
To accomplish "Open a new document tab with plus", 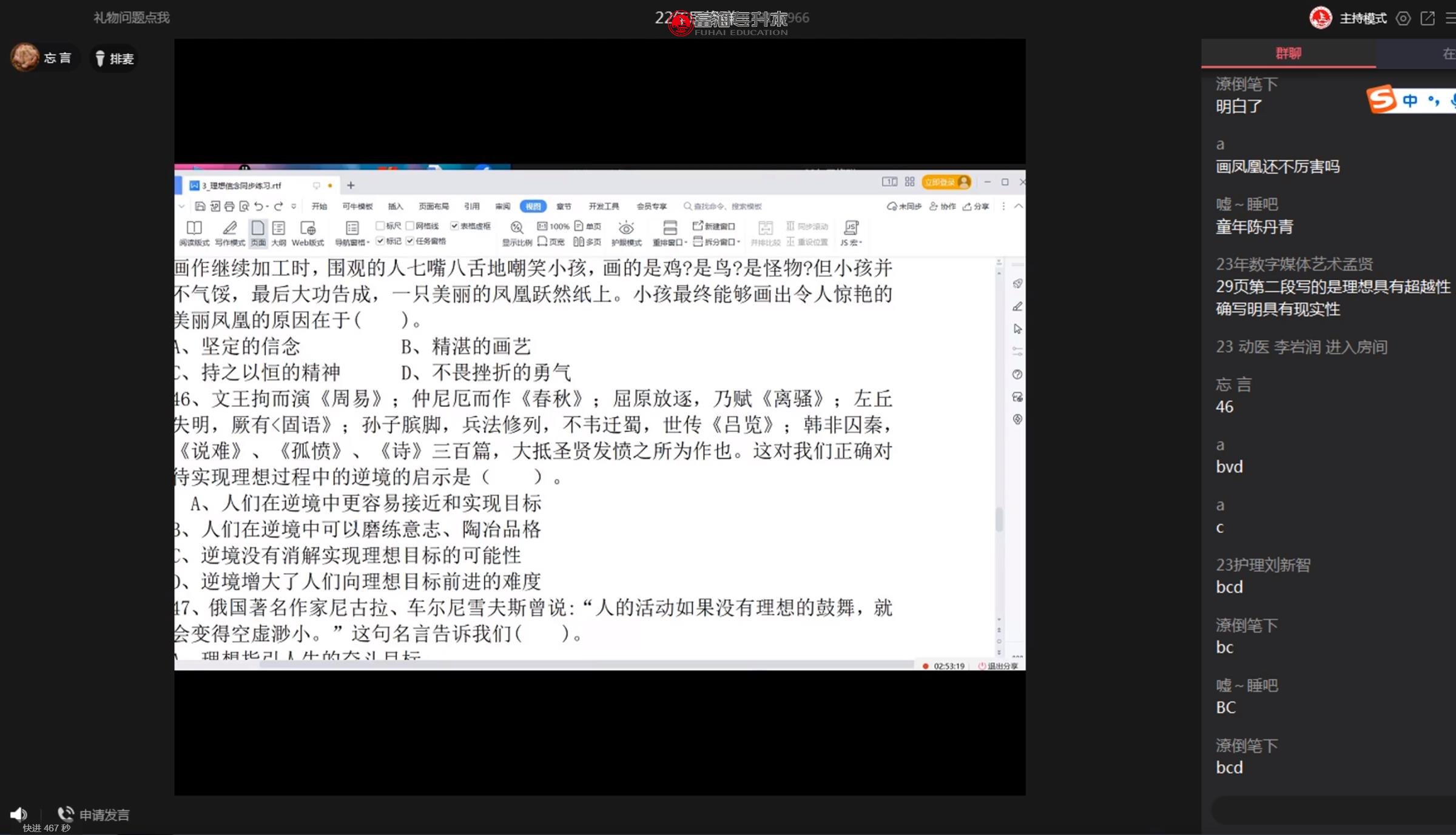I will (x=351, y=185).
